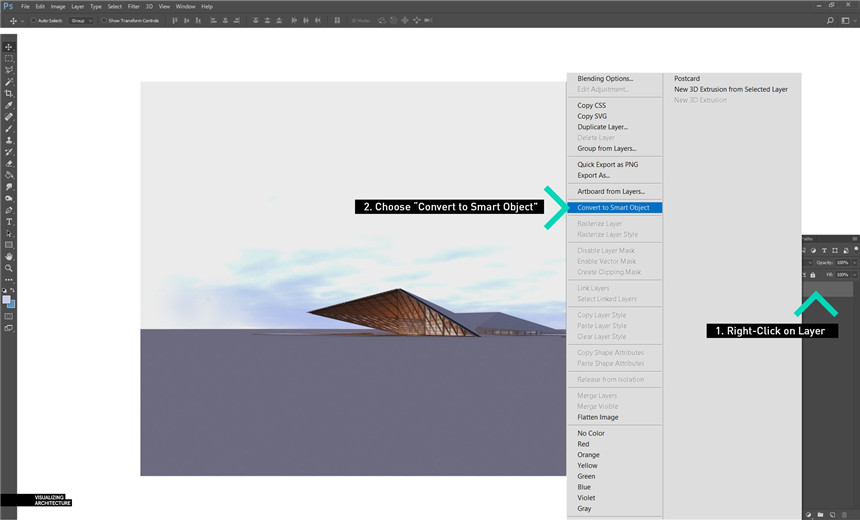Select the Type tool

9,221
